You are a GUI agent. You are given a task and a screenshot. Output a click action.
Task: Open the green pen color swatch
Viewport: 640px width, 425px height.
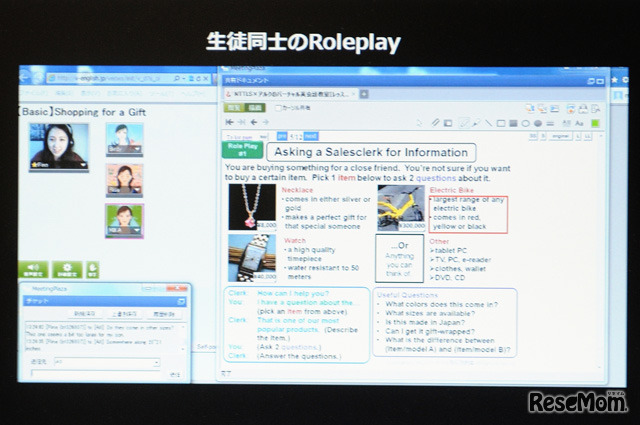click(x=595, y=123)
